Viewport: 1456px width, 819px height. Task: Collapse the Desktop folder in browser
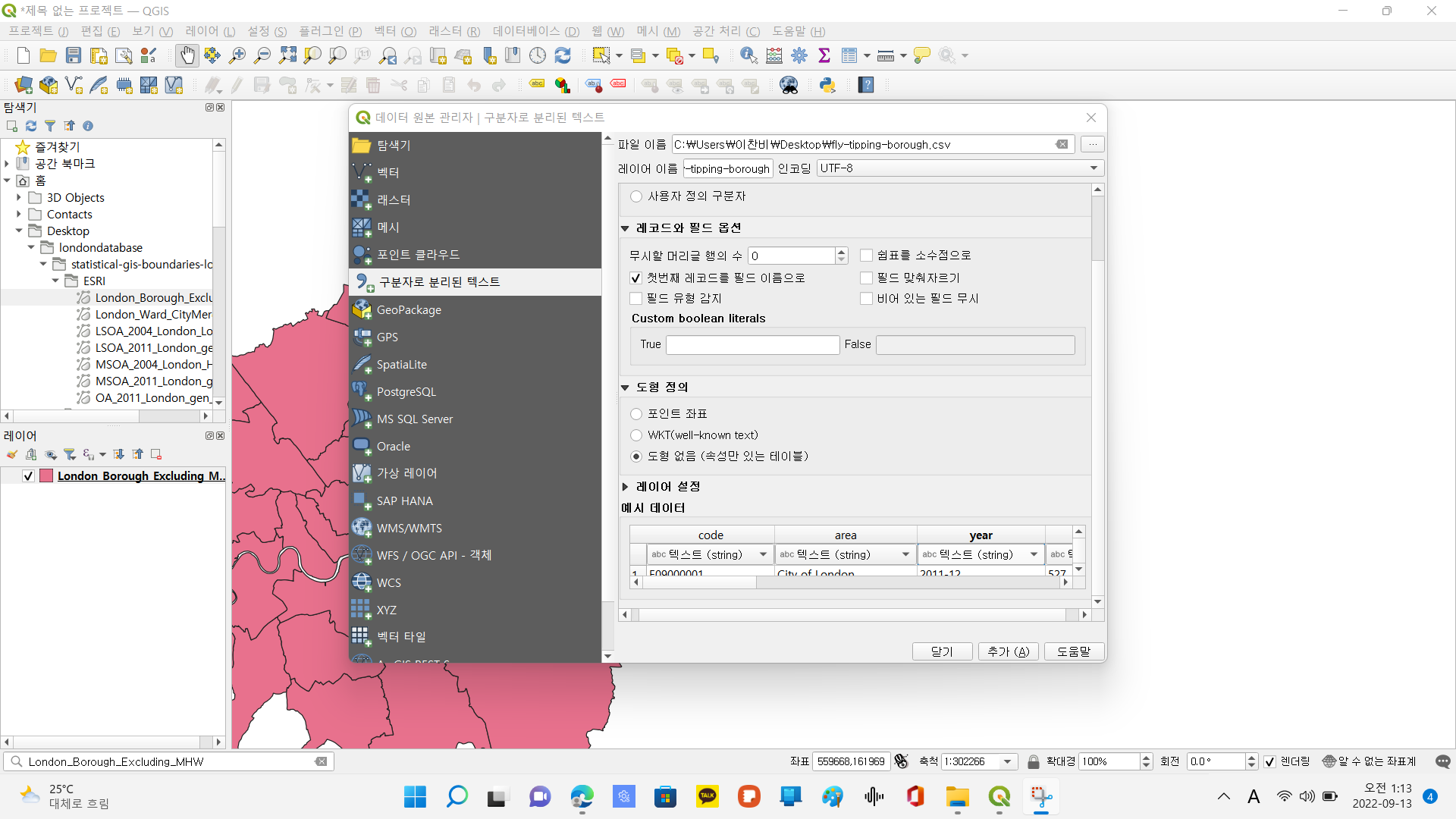(18, 231)
